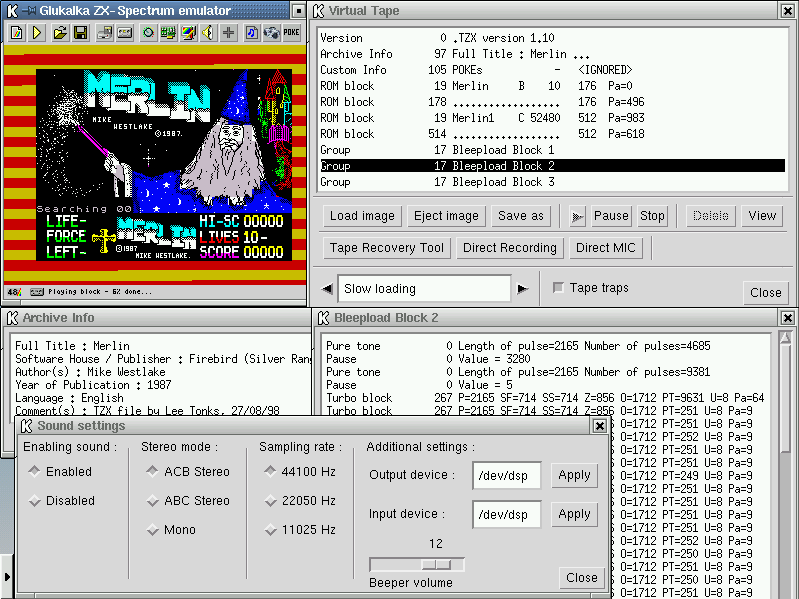This screenshot has width=799, height=599.
Task: Select the Version .TZX version 1.10 row
Action: click(552, 38)
